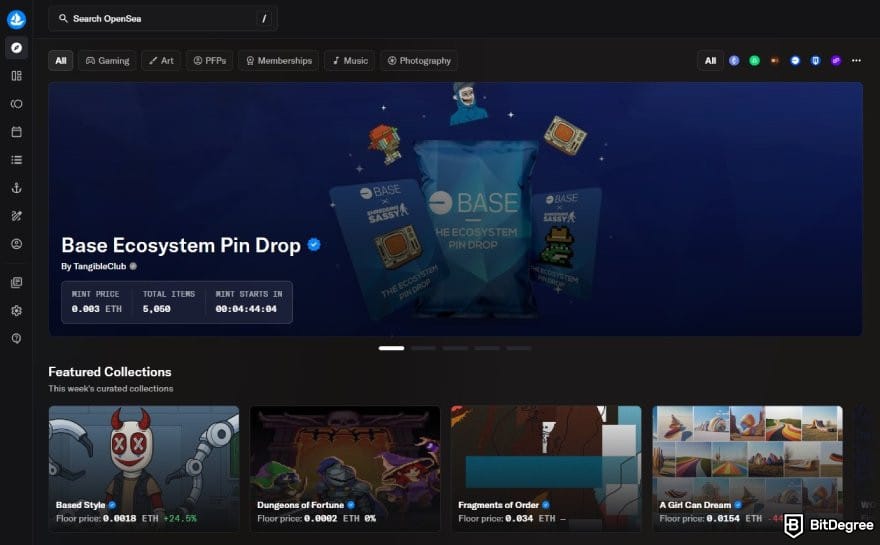Open the Fragments of Order collection card
The height and width of the screenshot is (545, 880).
pyautogui.click(x=546, y=468)
